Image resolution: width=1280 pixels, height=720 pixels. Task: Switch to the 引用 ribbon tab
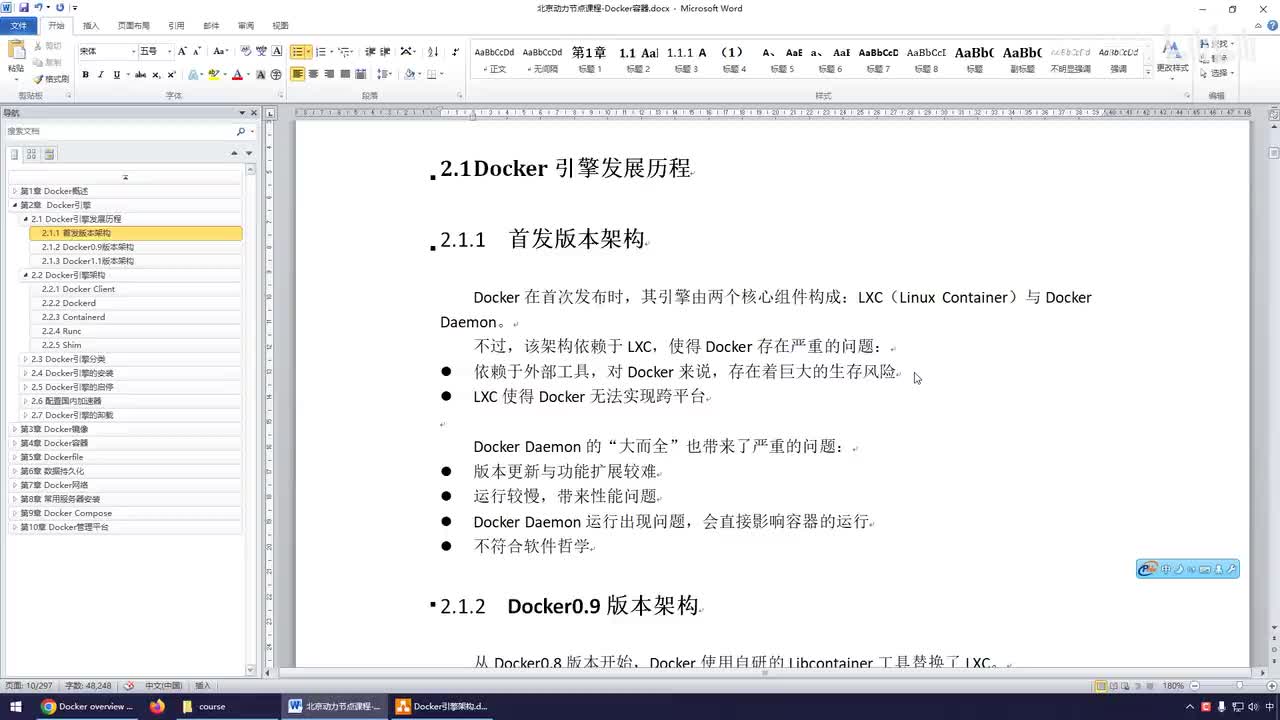click(176, 26)
